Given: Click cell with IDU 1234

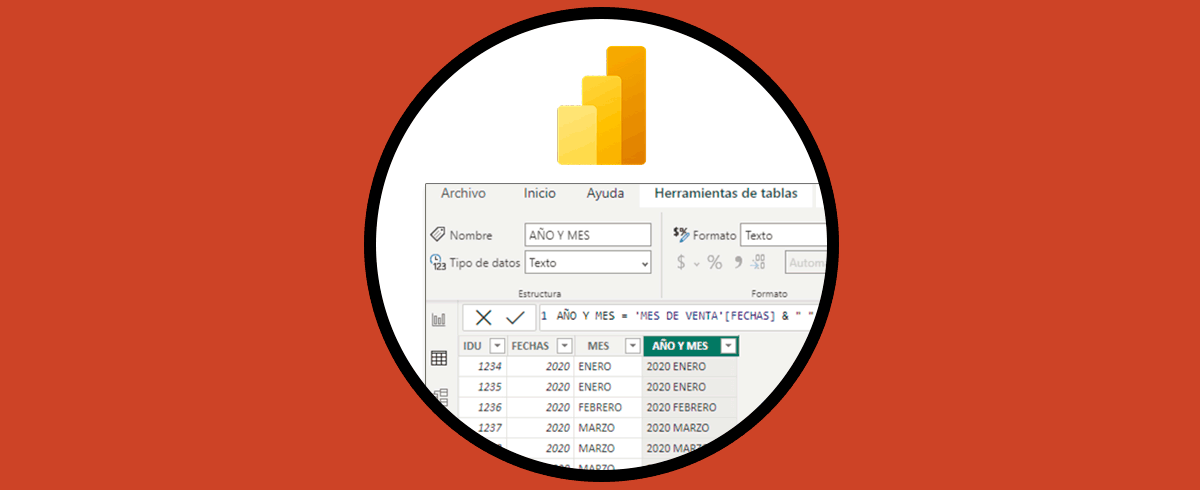Looking at the screenshot, I should point(483,366).
